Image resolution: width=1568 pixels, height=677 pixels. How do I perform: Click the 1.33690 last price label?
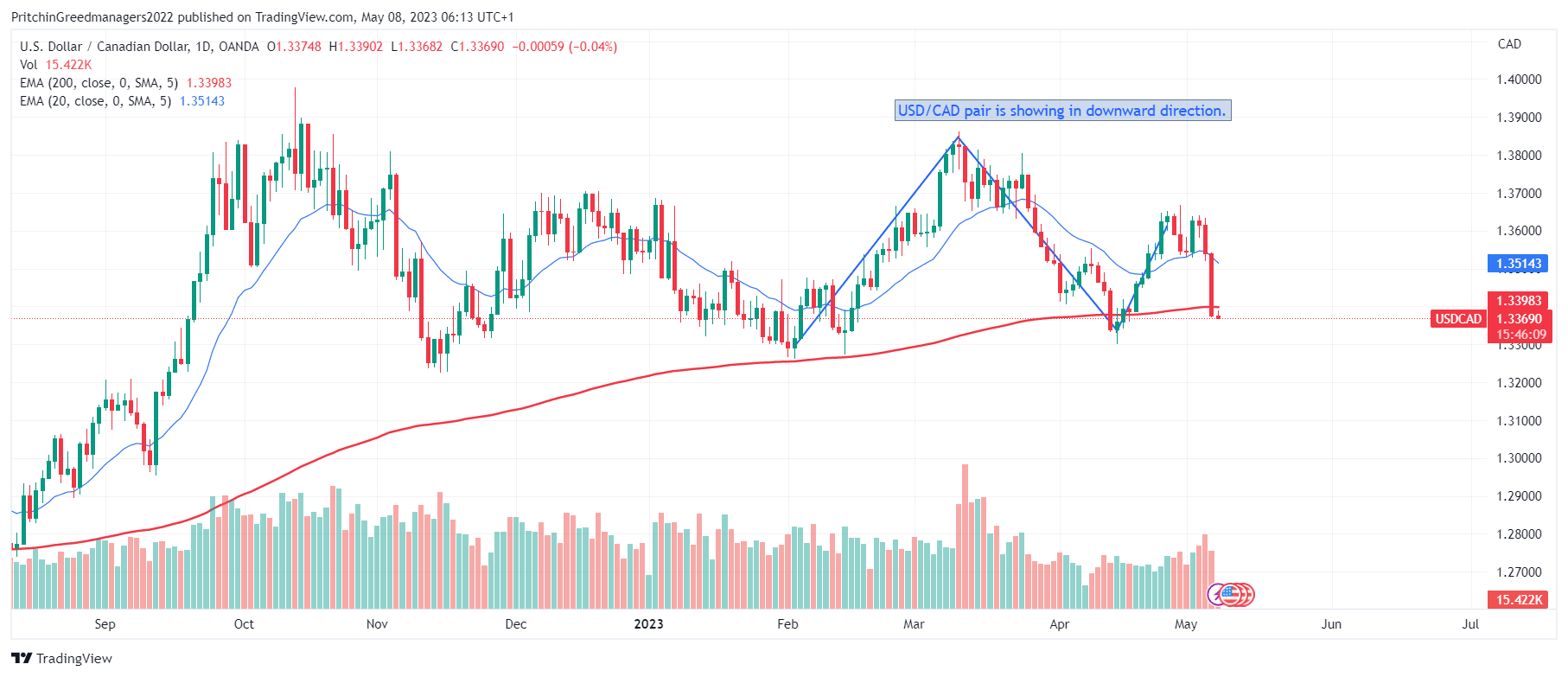(x=1520, y=319)
